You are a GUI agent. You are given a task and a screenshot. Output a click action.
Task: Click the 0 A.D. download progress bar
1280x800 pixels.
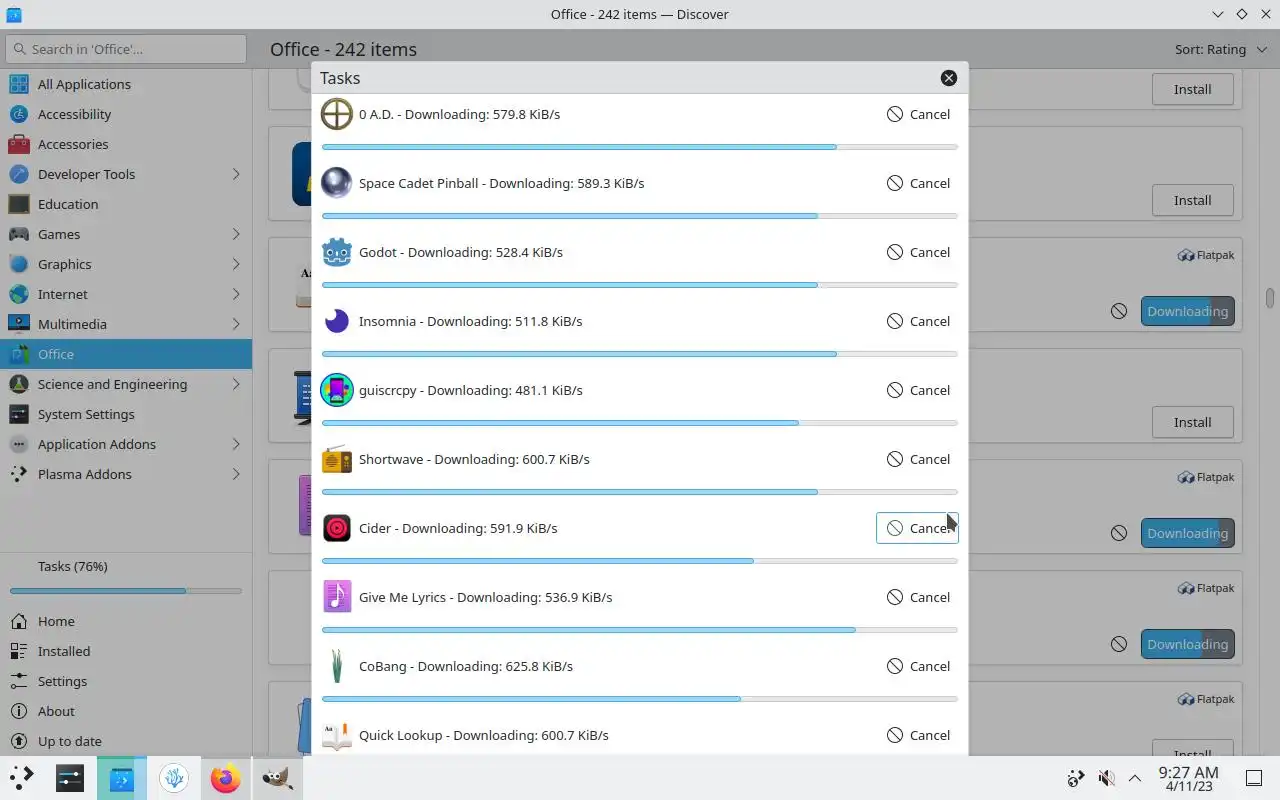pyautogui.click(x=640, y=147)
